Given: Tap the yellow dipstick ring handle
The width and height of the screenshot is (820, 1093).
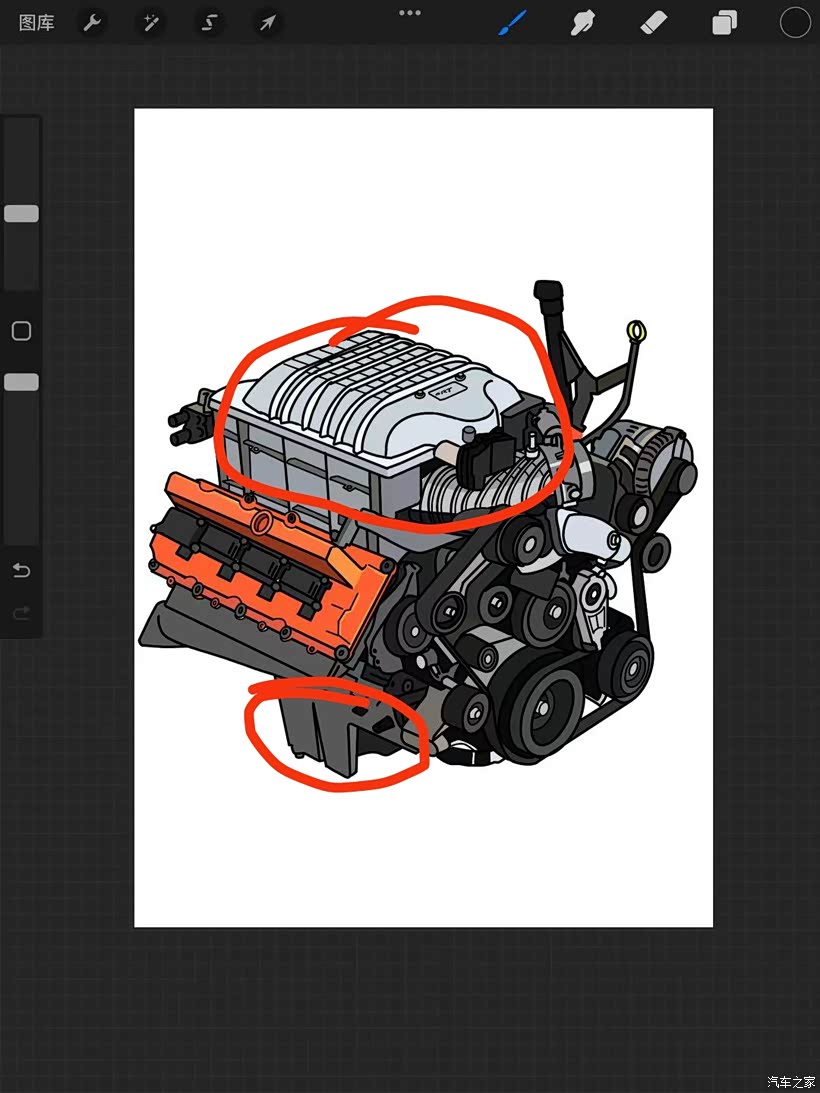Looking at the screenshot, I should click(634, 329).
